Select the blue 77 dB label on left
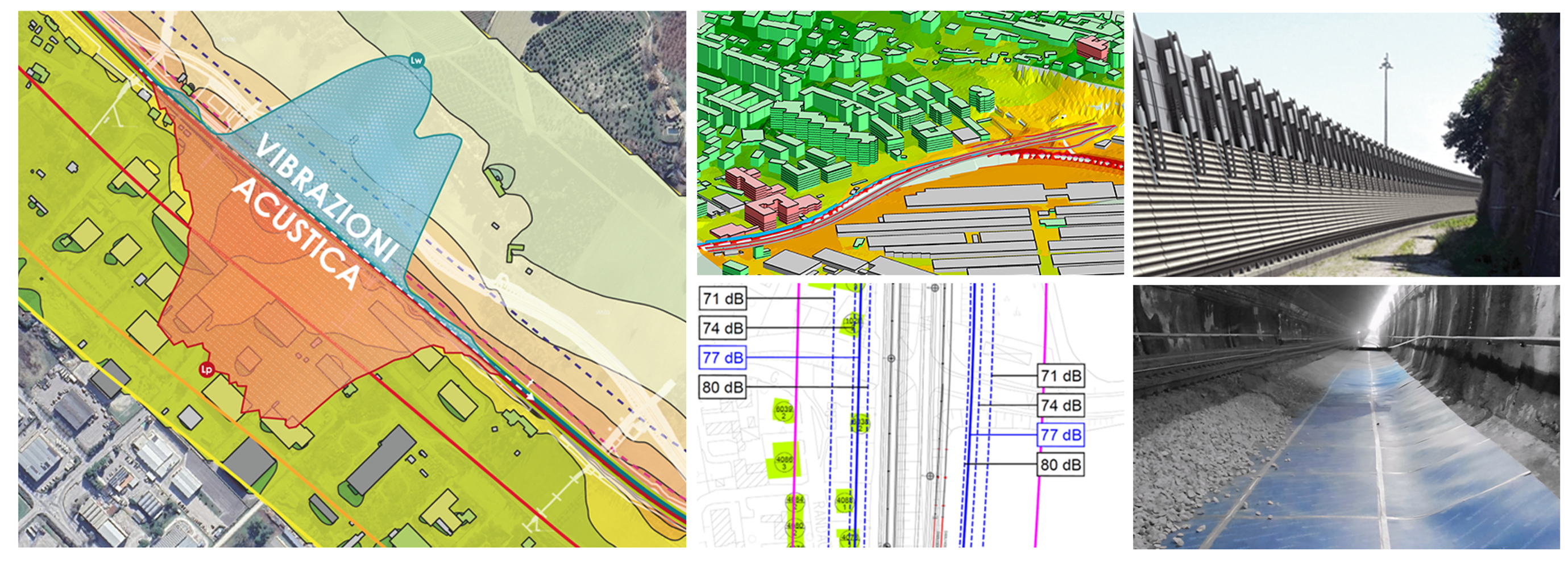This screenshot has width=1568, height=580. coord(723,357)
